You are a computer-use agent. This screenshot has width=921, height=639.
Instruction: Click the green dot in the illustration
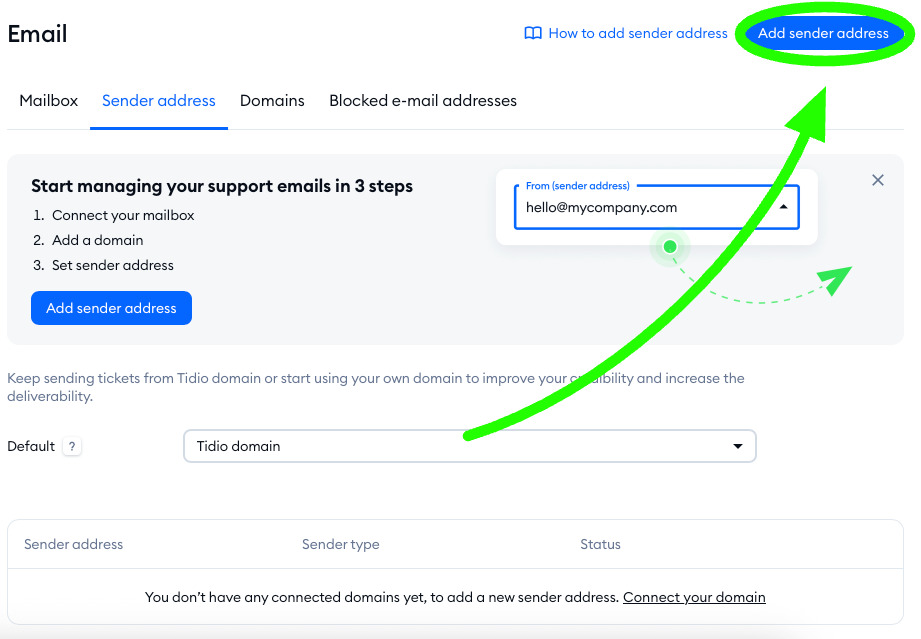[670, 246]
